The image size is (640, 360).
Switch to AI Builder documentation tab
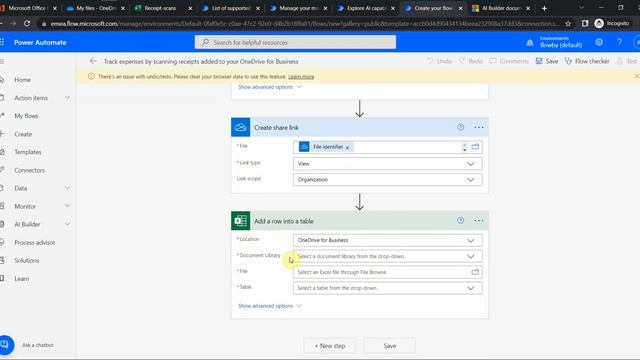500,8
